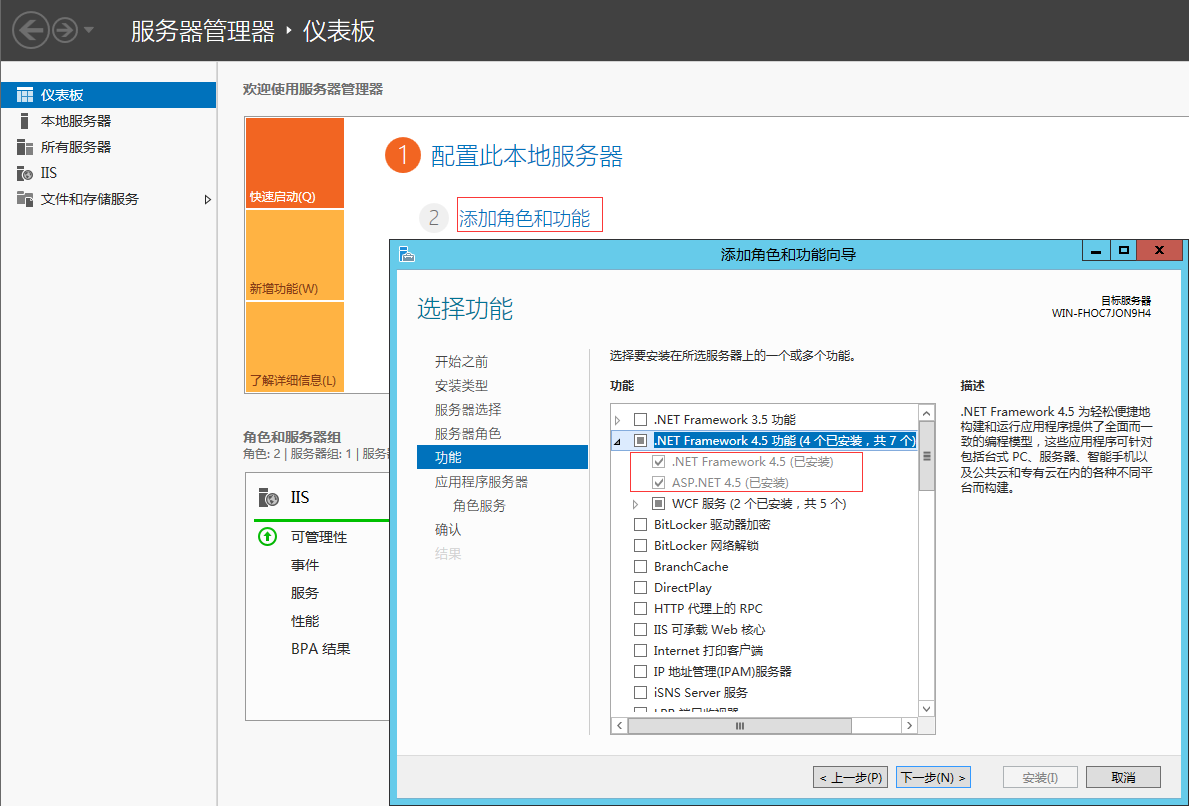Click the back navigation arrow icon
This screenshot has width=1189, height=806.
(x=31, y=31)
